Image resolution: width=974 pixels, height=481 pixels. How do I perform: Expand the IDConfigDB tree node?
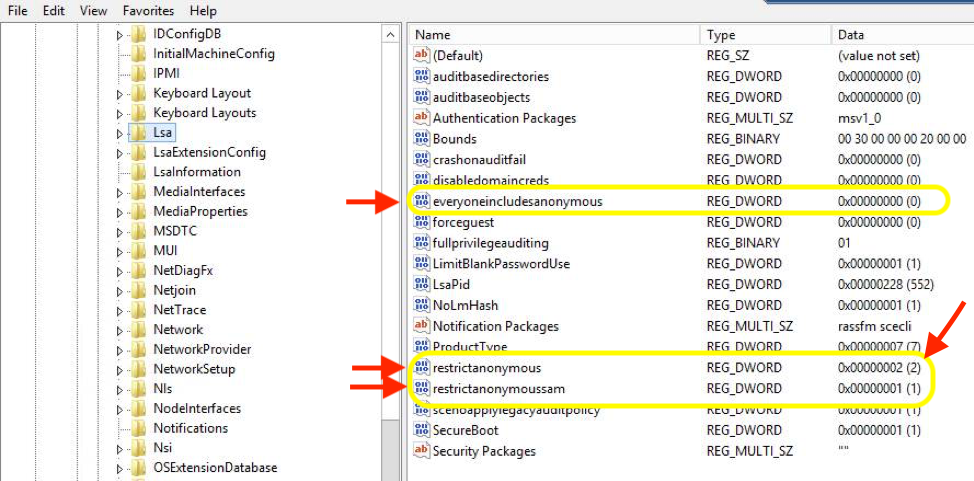[x=119, y=35]
